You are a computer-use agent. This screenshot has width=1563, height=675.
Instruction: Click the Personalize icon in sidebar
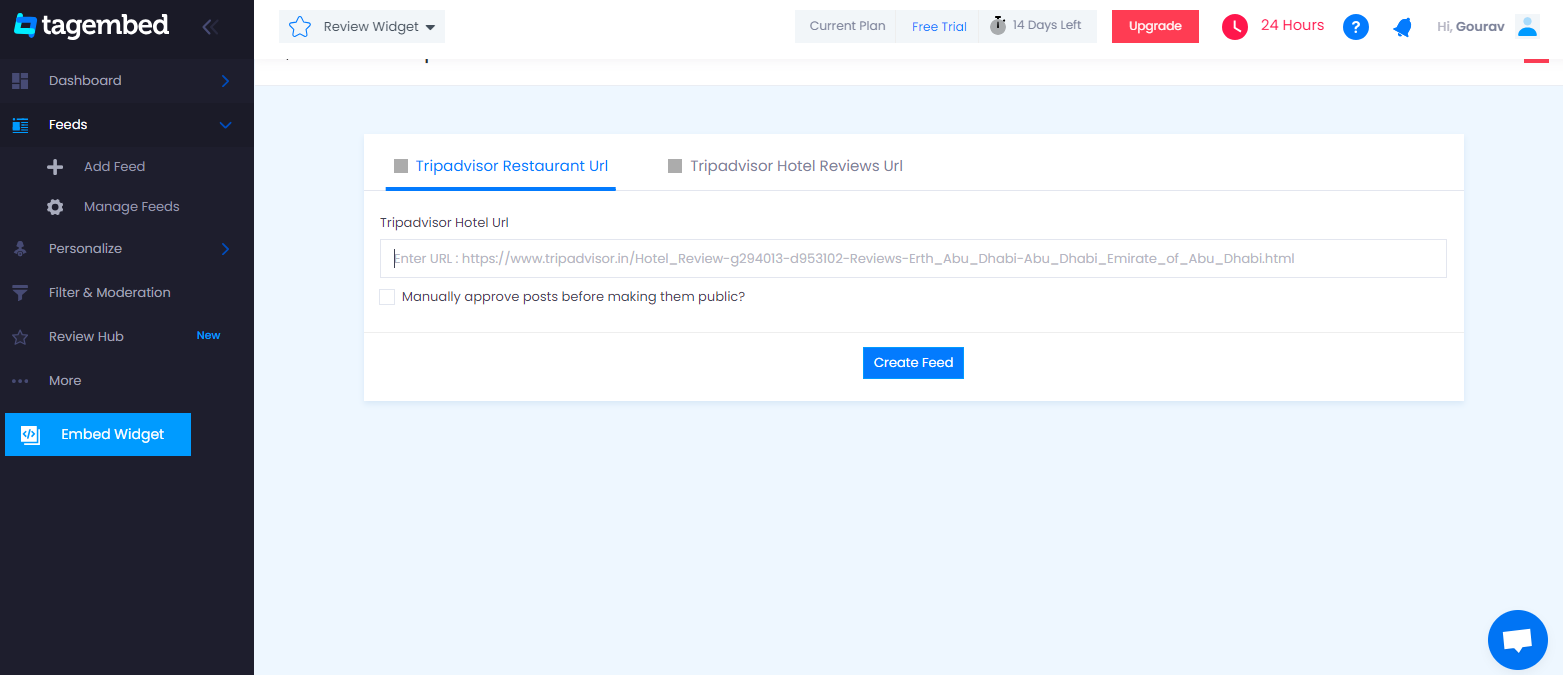click(x=20, y=249)
